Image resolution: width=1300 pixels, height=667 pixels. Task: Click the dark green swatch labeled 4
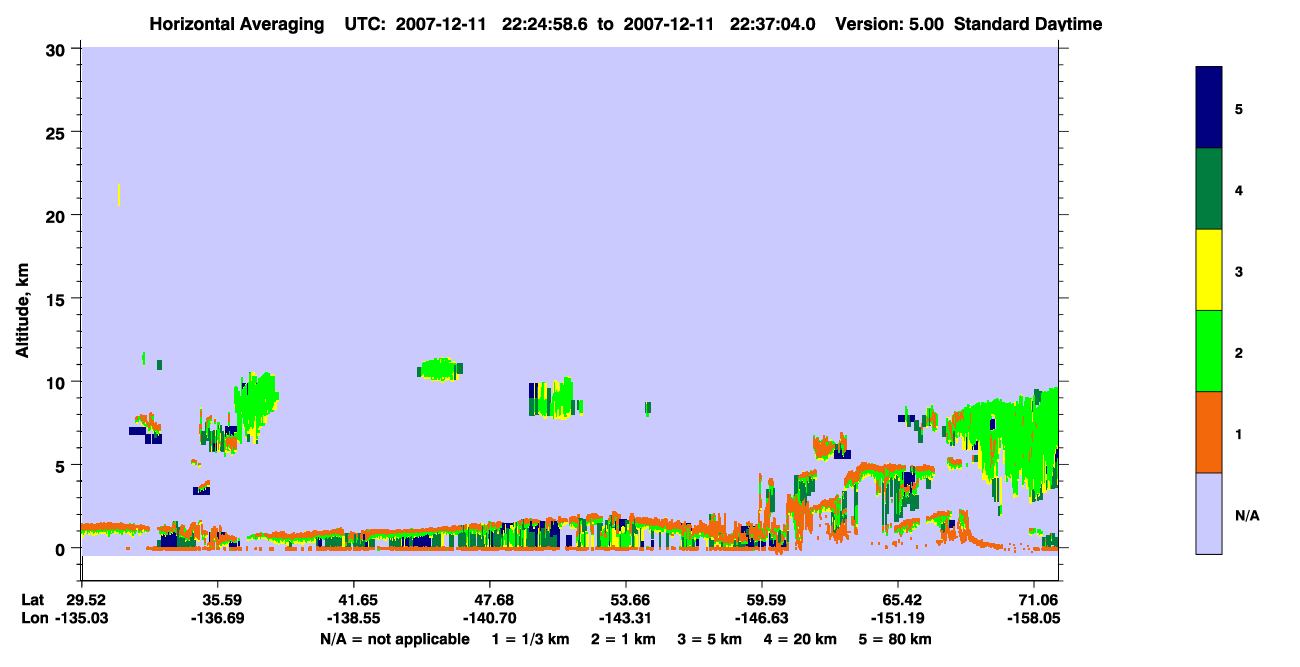1208,189
